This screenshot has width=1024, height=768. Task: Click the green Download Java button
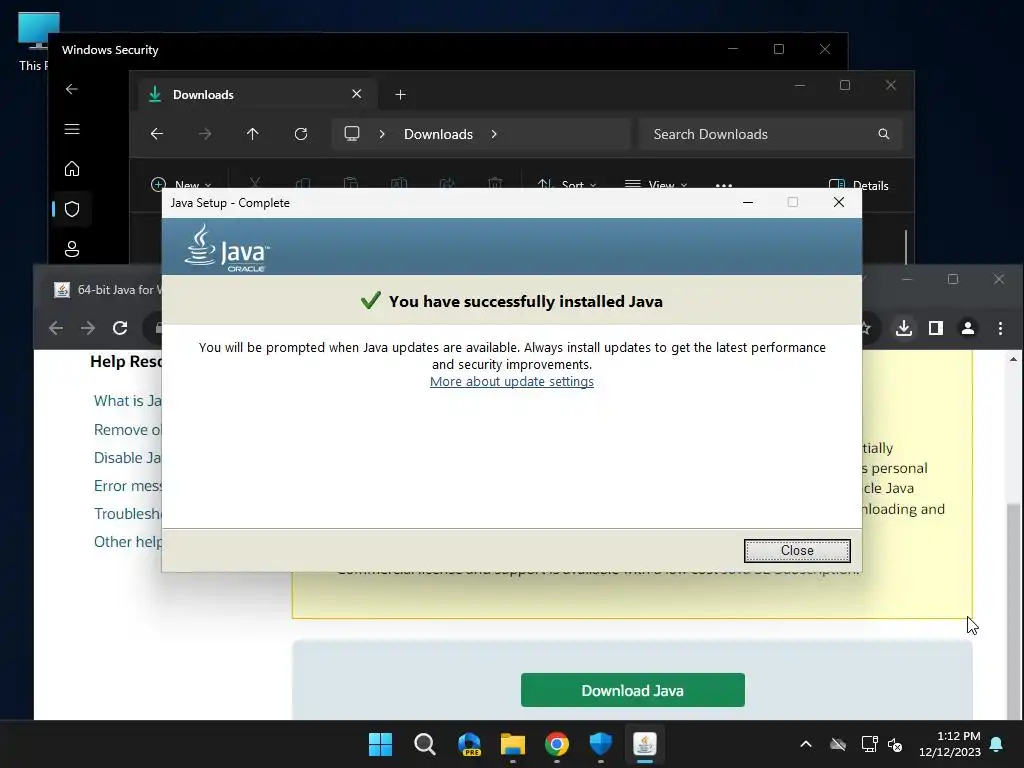(x=632, y=690)
